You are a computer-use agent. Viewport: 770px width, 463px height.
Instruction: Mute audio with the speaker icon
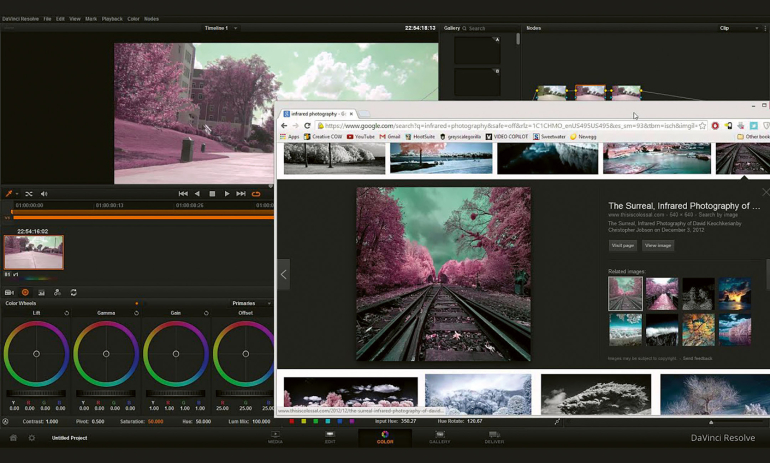[44, 193]
